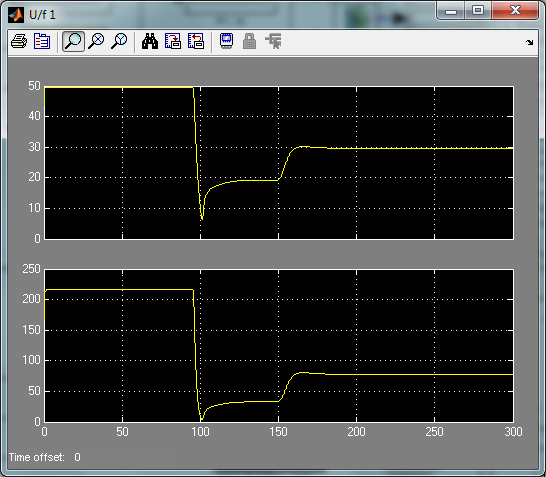Click the upper plot's 10 y-axis label

[34, 208]
